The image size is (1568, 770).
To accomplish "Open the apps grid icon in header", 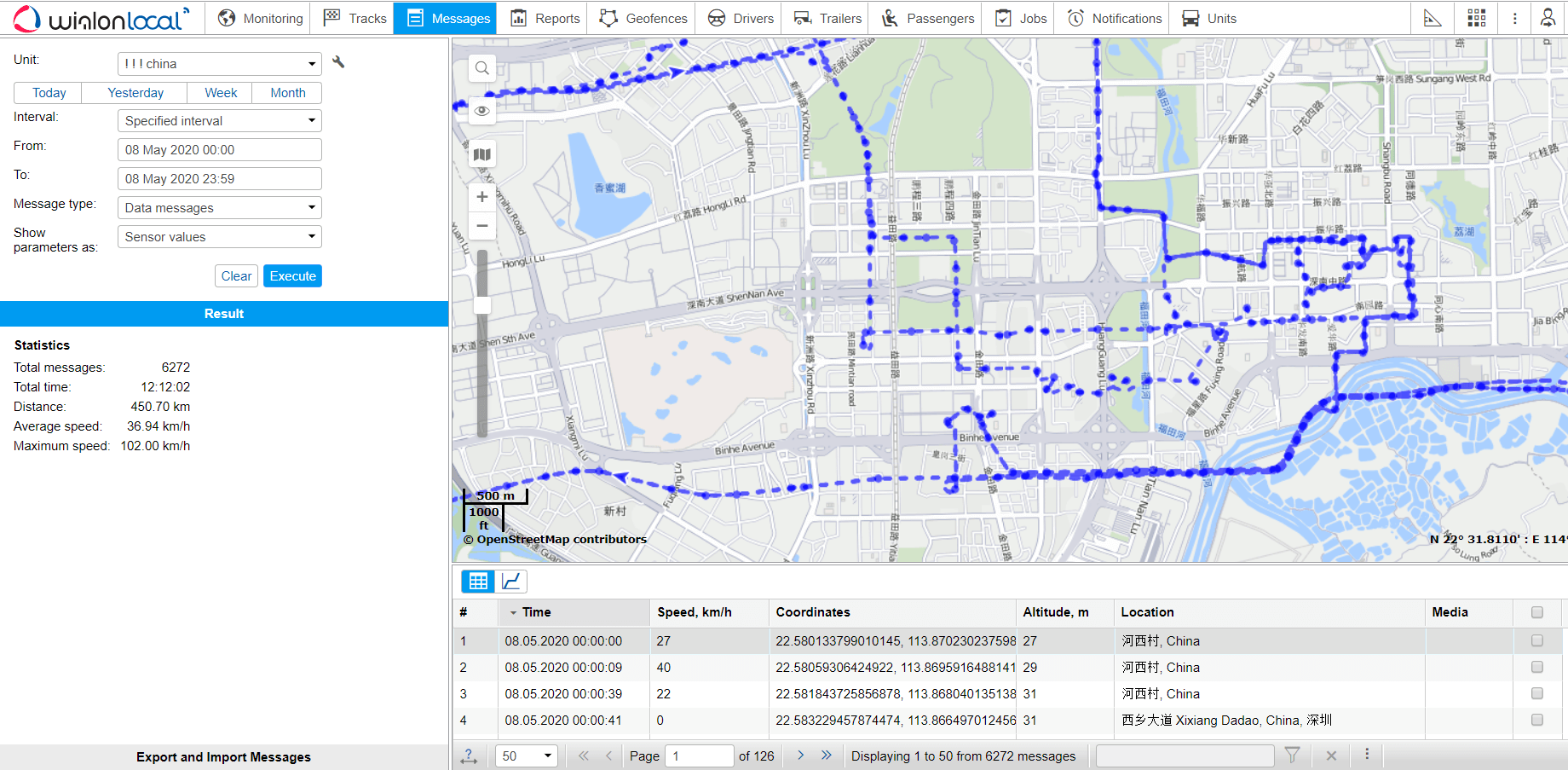I will click(x=1477, y=18).
